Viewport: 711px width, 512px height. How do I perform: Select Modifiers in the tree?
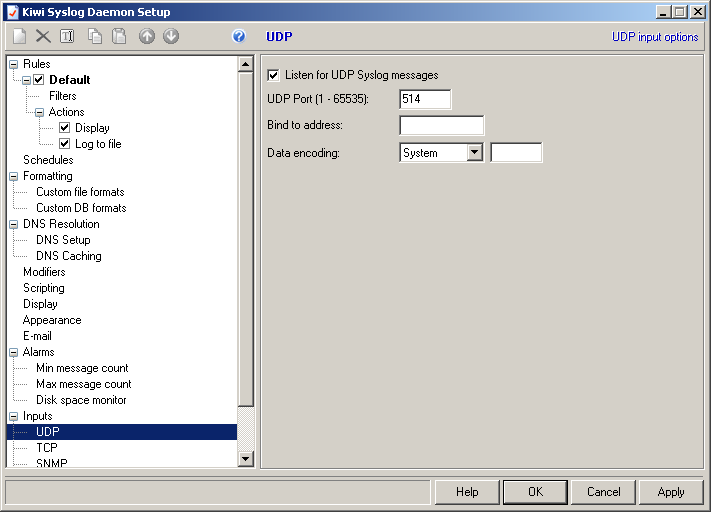pyautogui.click(x=44, y=272)
